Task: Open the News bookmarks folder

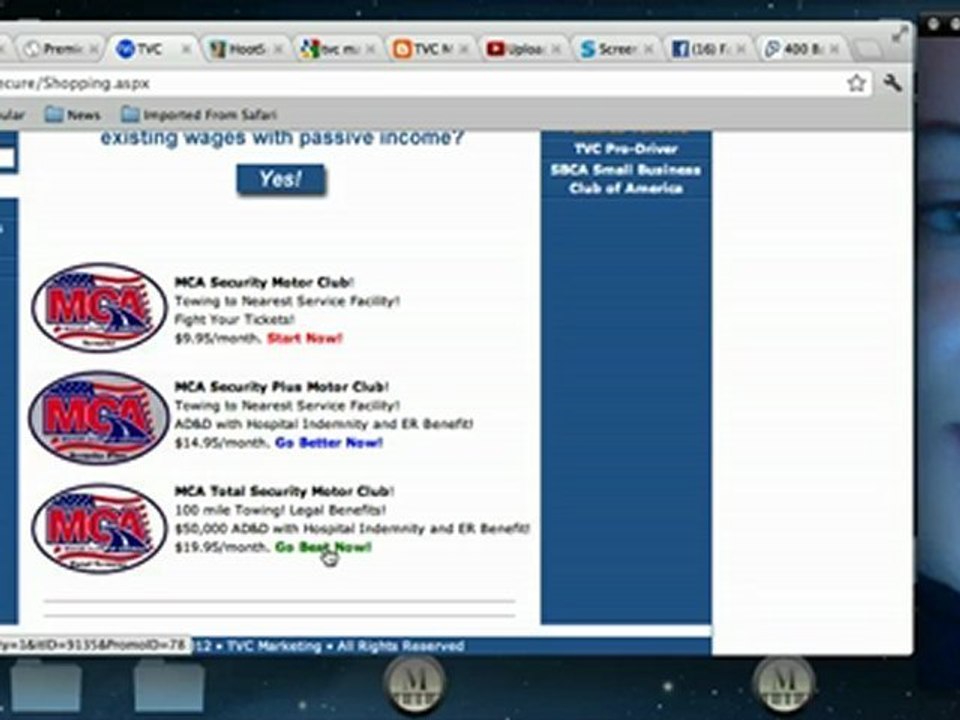Action: point(72,114)
